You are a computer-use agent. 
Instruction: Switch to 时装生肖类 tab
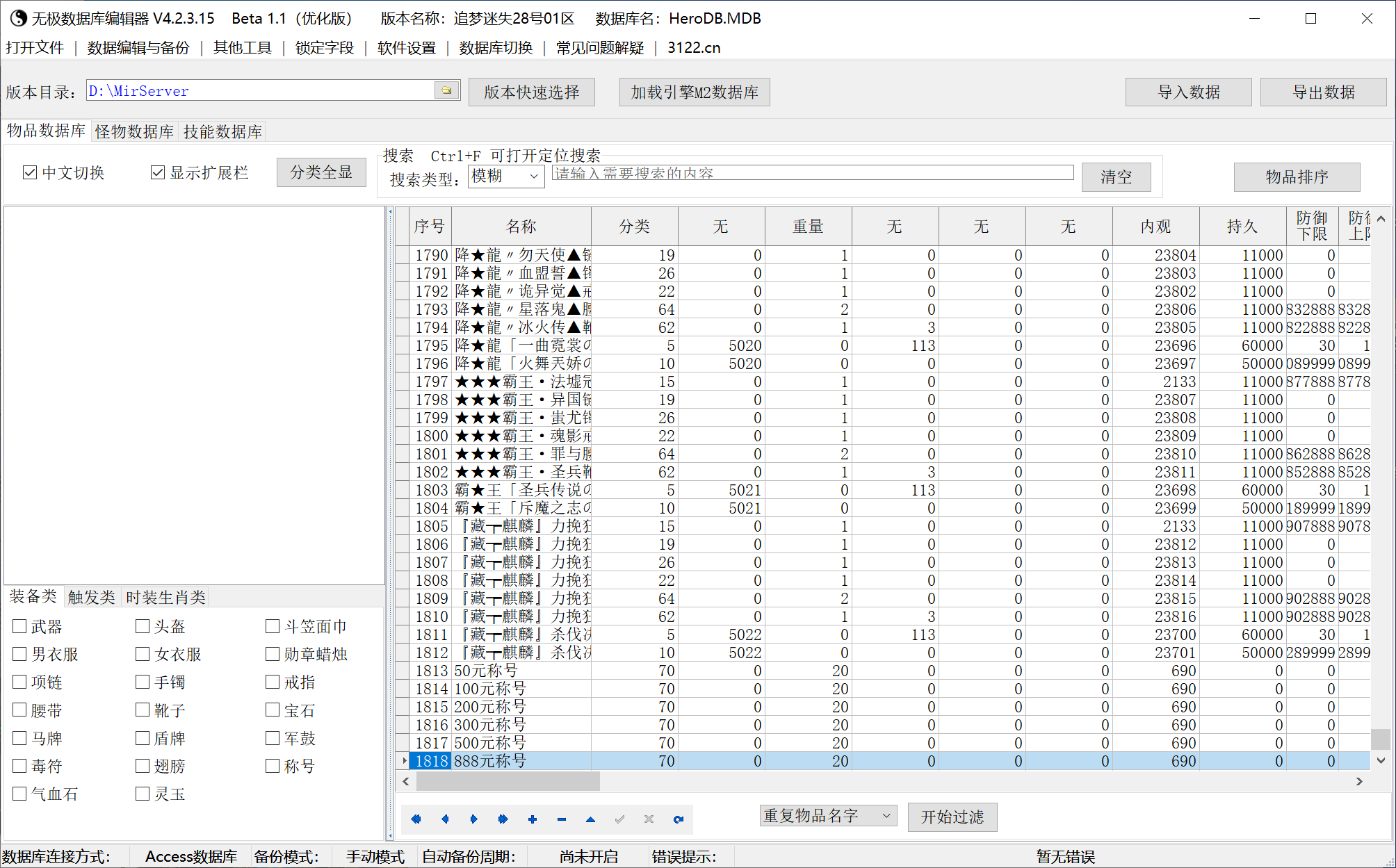tap(165, 597)
